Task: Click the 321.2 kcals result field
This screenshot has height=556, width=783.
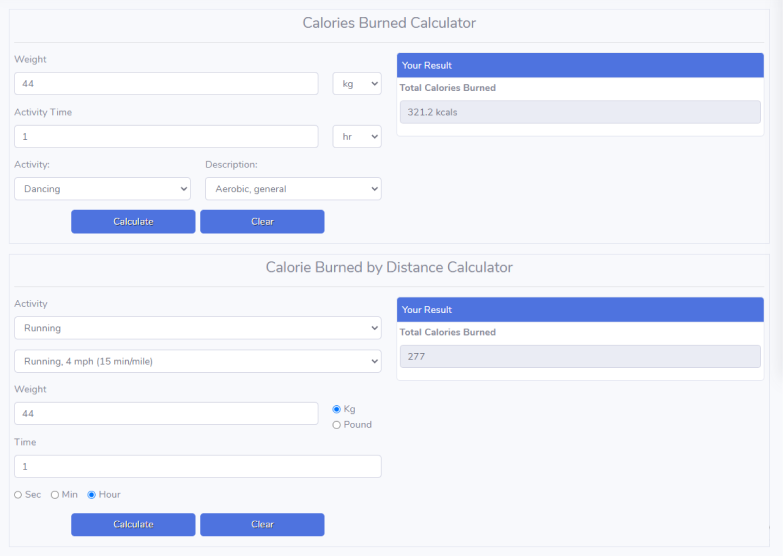Action: [580, 112]
